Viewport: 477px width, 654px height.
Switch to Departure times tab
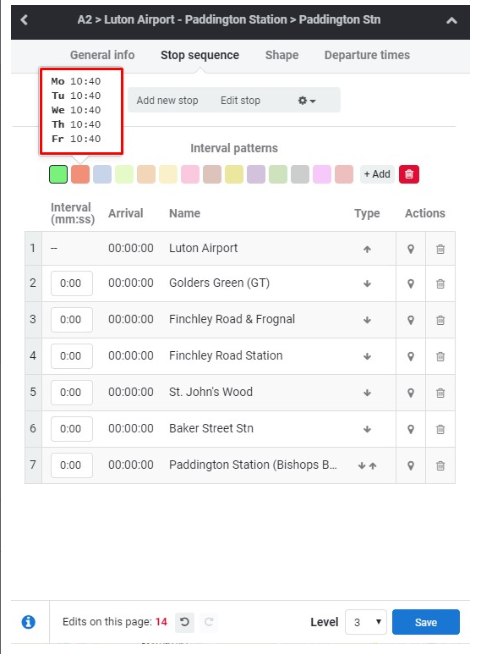(x=367, y=55)
